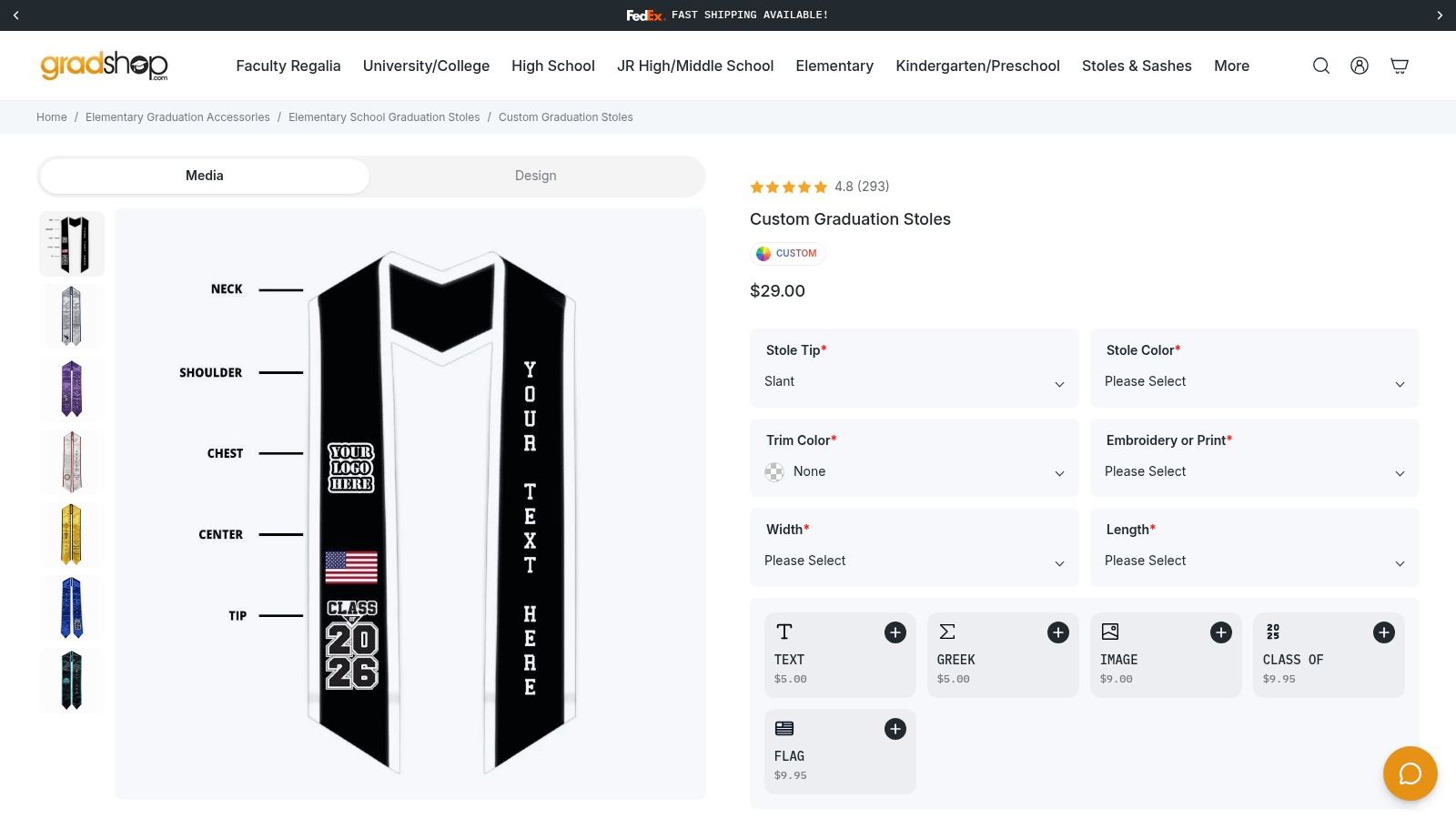The width and height of the screenshot is (1456, 819).
Task: Add CLASS OF option with plus icon
Action: pos(1384,632)
